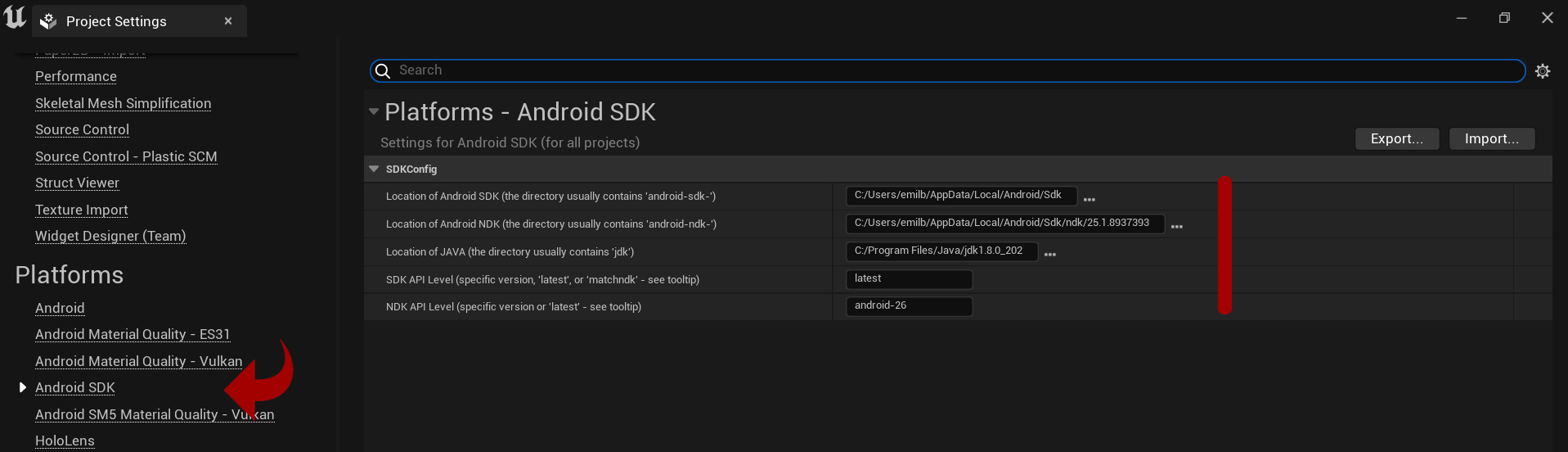Image resolution: width=1568 pixels, height=452 pixels.
Task: Open the Android platform settings
Action: pos(60,308)
